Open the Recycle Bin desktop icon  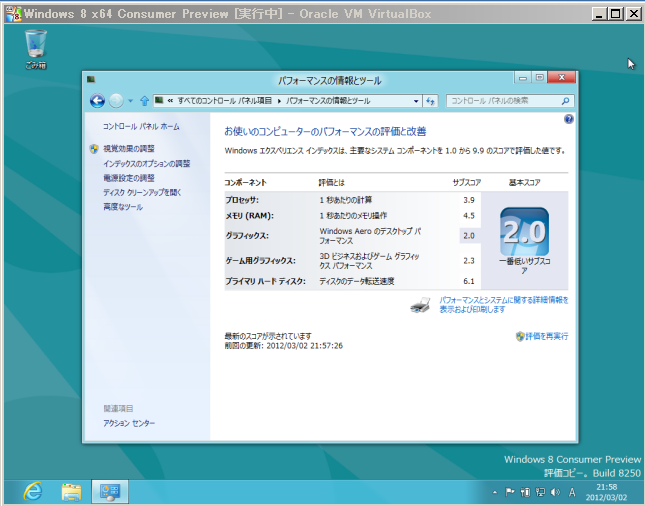point(36,48)
